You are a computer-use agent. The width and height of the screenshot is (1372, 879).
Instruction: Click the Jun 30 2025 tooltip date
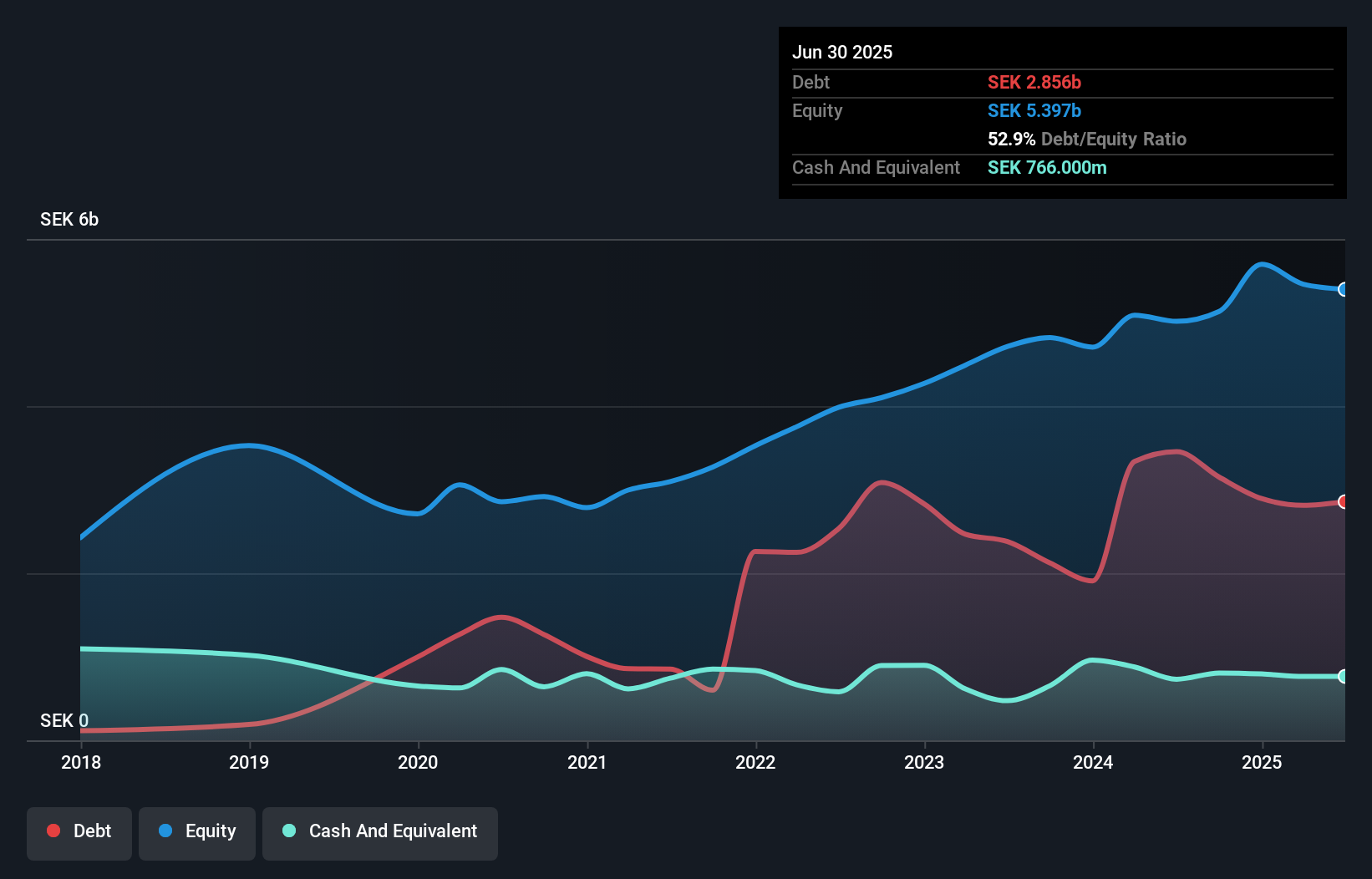point(842,52)
